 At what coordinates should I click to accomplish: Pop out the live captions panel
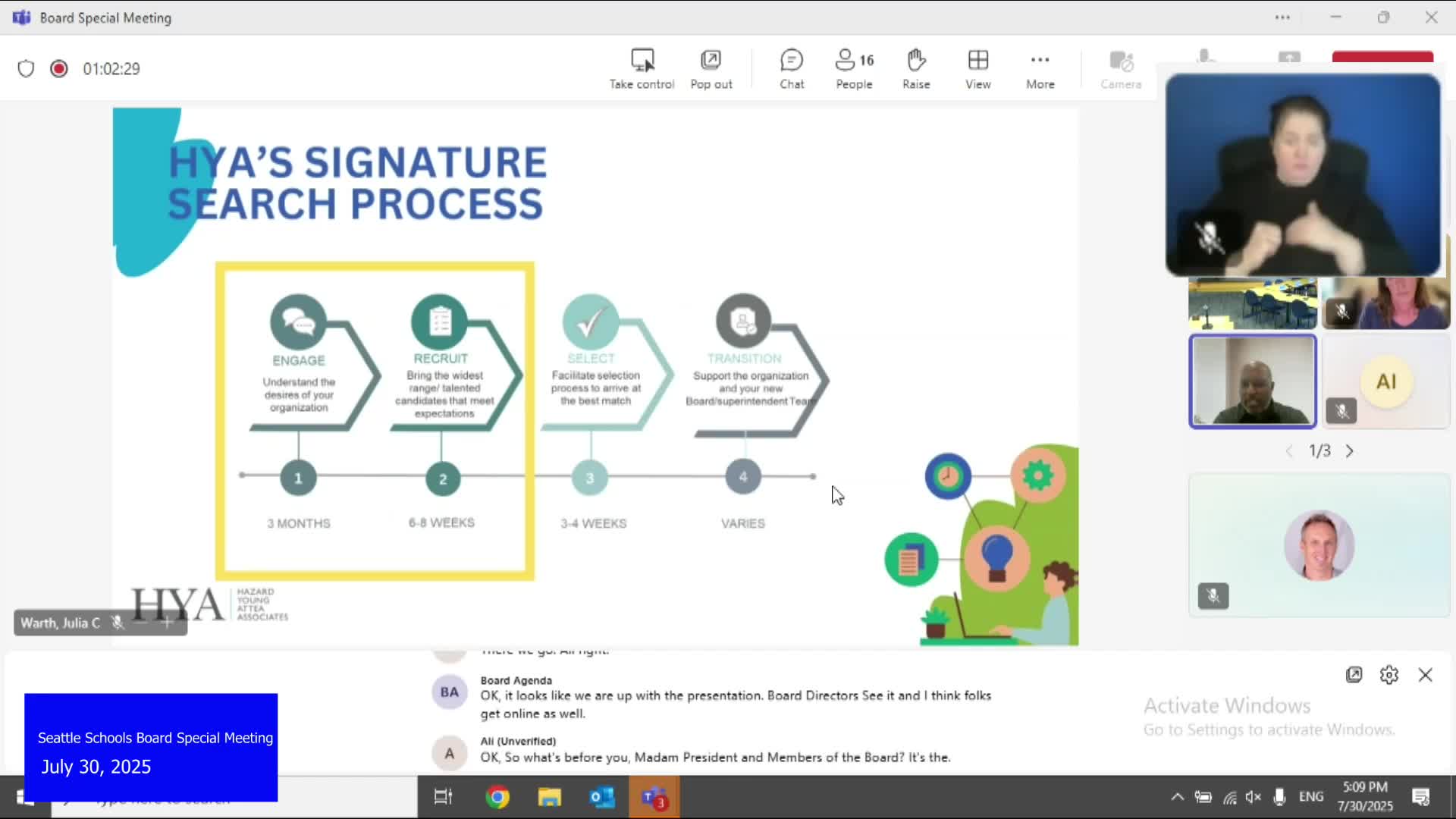click(1354, 674)
